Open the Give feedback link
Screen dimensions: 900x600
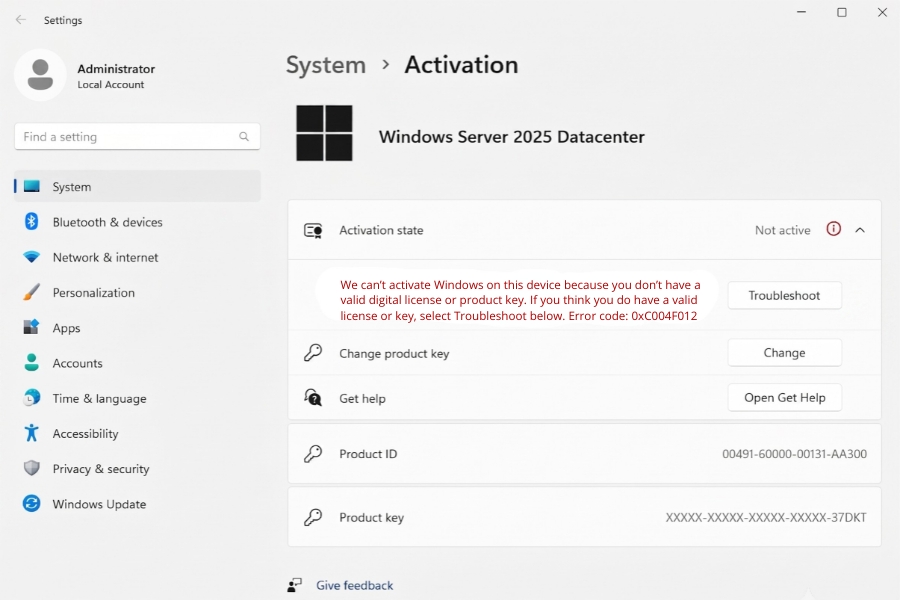pos(354,585)
